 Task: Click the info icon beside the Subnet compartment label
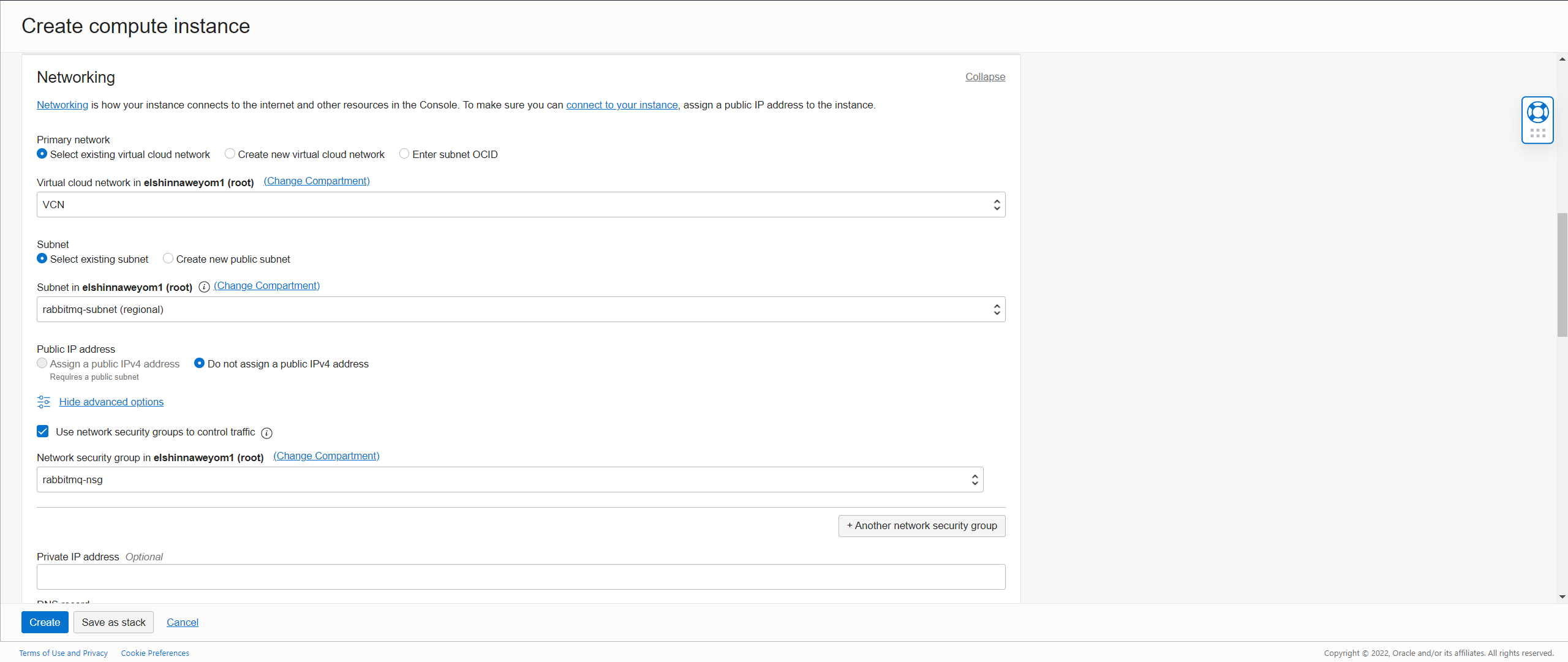(x=204, y=287)
